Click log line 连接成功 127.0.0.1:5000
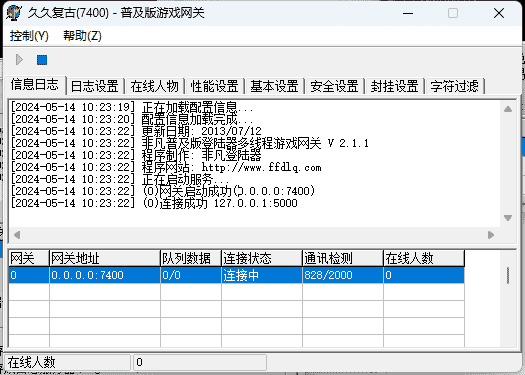525x375 pixels. 154,204
